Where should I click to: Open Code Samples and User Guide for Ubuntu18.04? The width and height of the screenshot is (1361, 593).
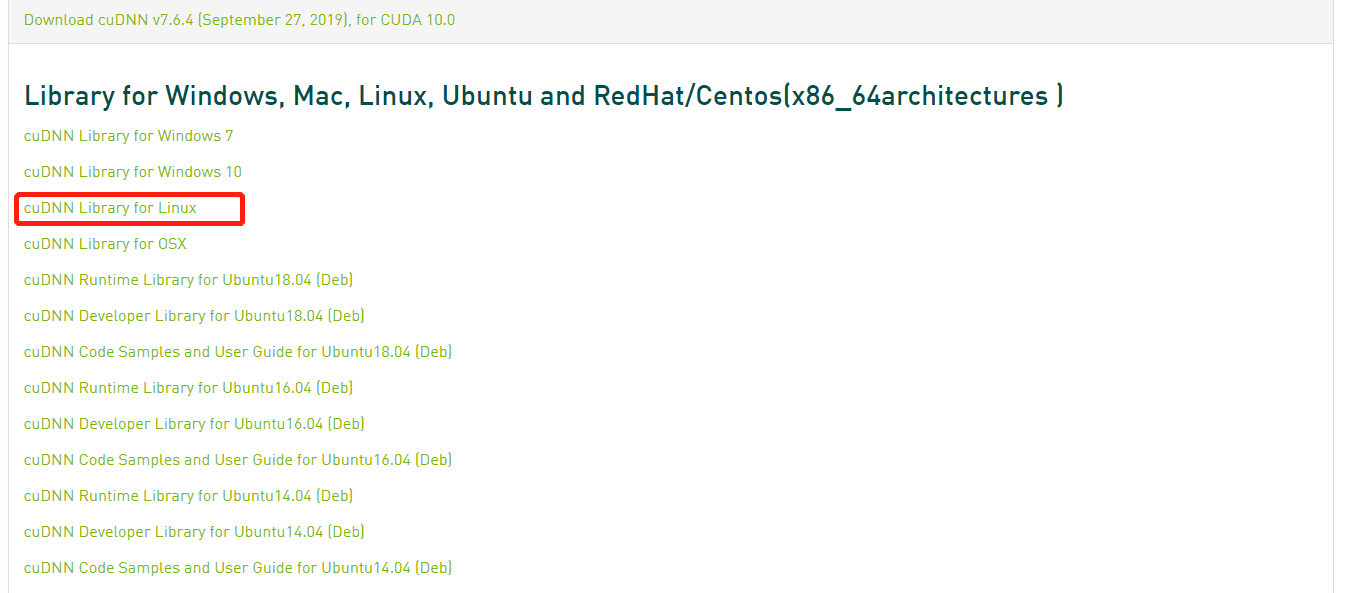point(237,352)
